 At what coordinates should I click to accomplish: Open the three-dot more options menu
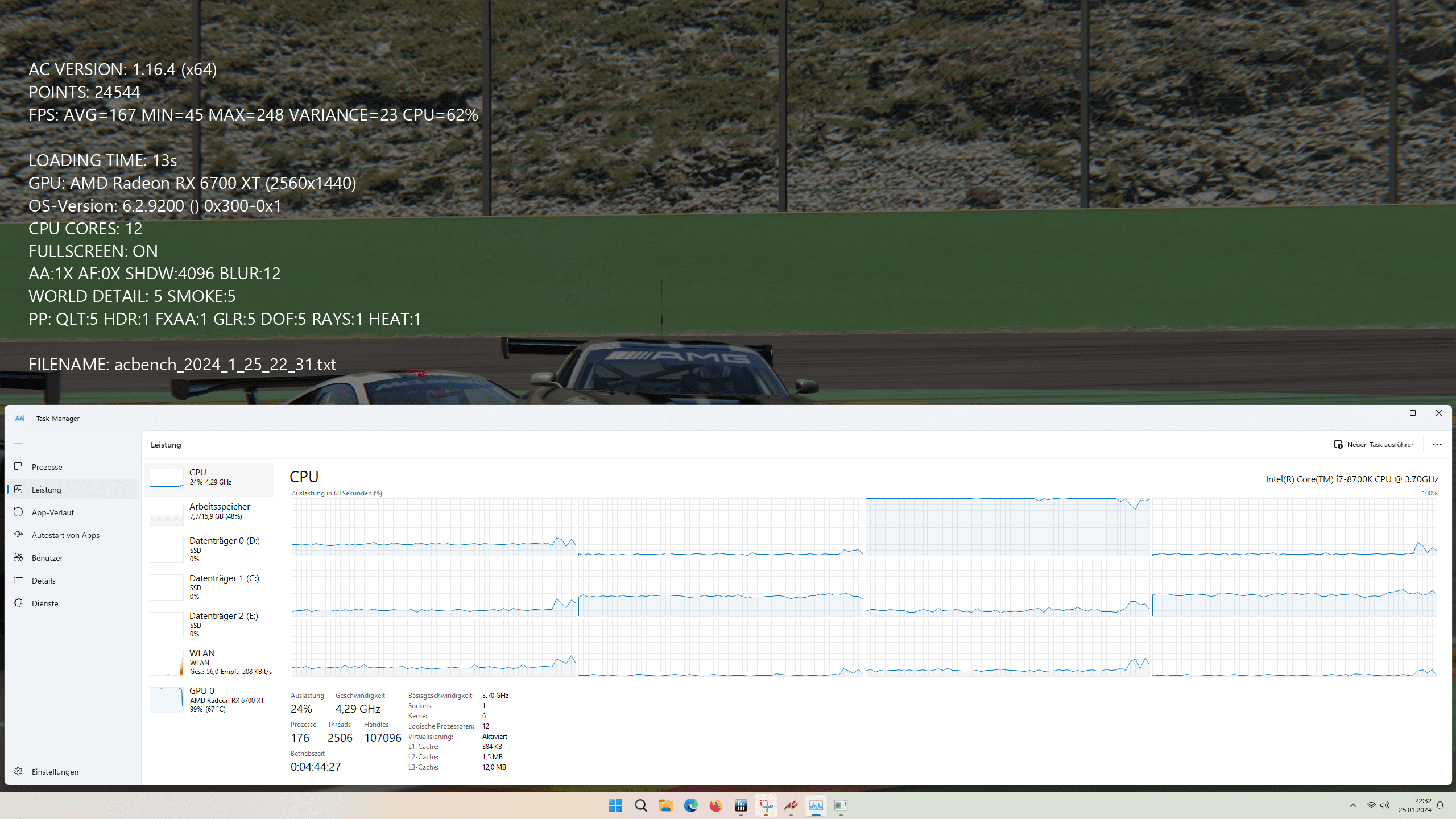(x=1437, y=445)
